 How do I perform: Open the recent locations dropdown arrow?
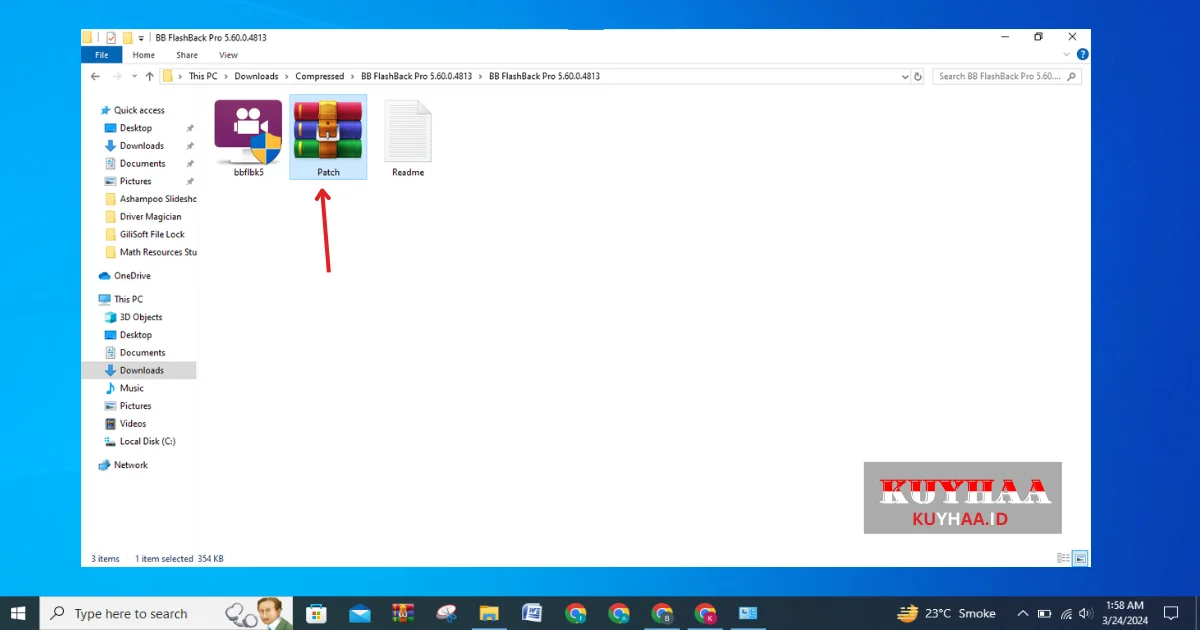click(133, 76)
